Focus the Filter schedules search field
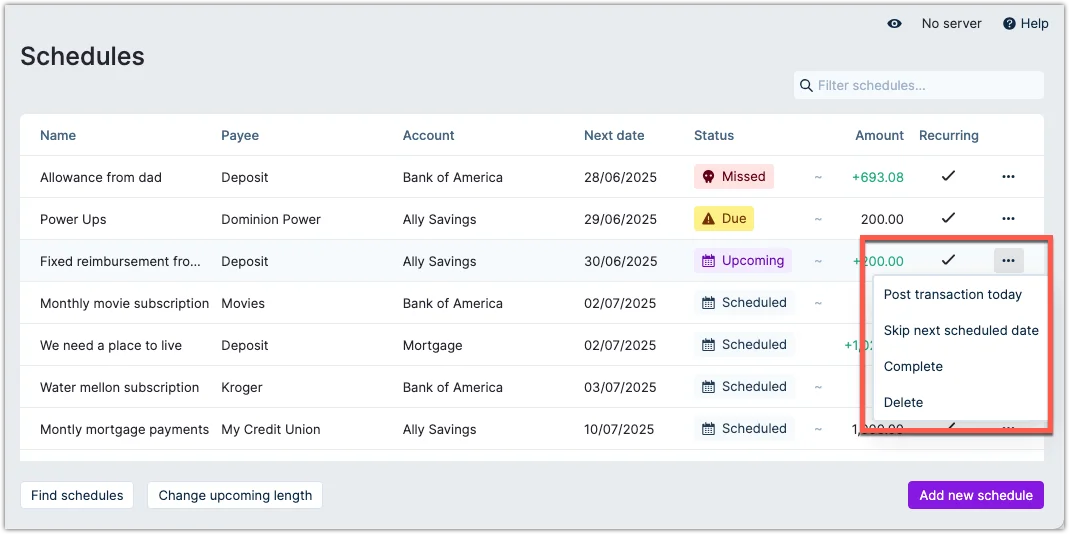The height and width of the screenshot is (534, 1069). [925, 86]
